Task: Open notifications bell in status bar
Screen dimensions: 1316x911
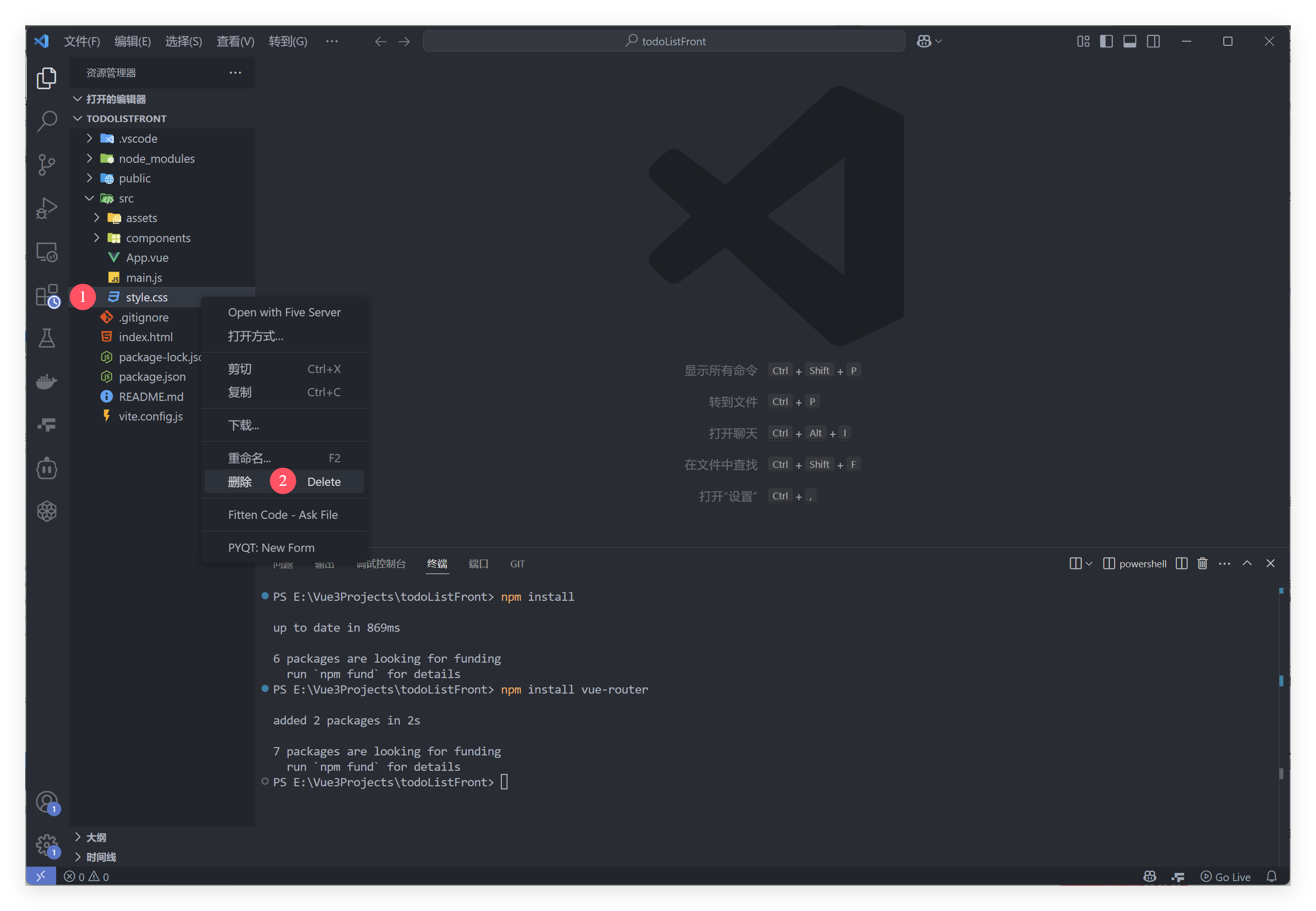Action: point(1271,876)
